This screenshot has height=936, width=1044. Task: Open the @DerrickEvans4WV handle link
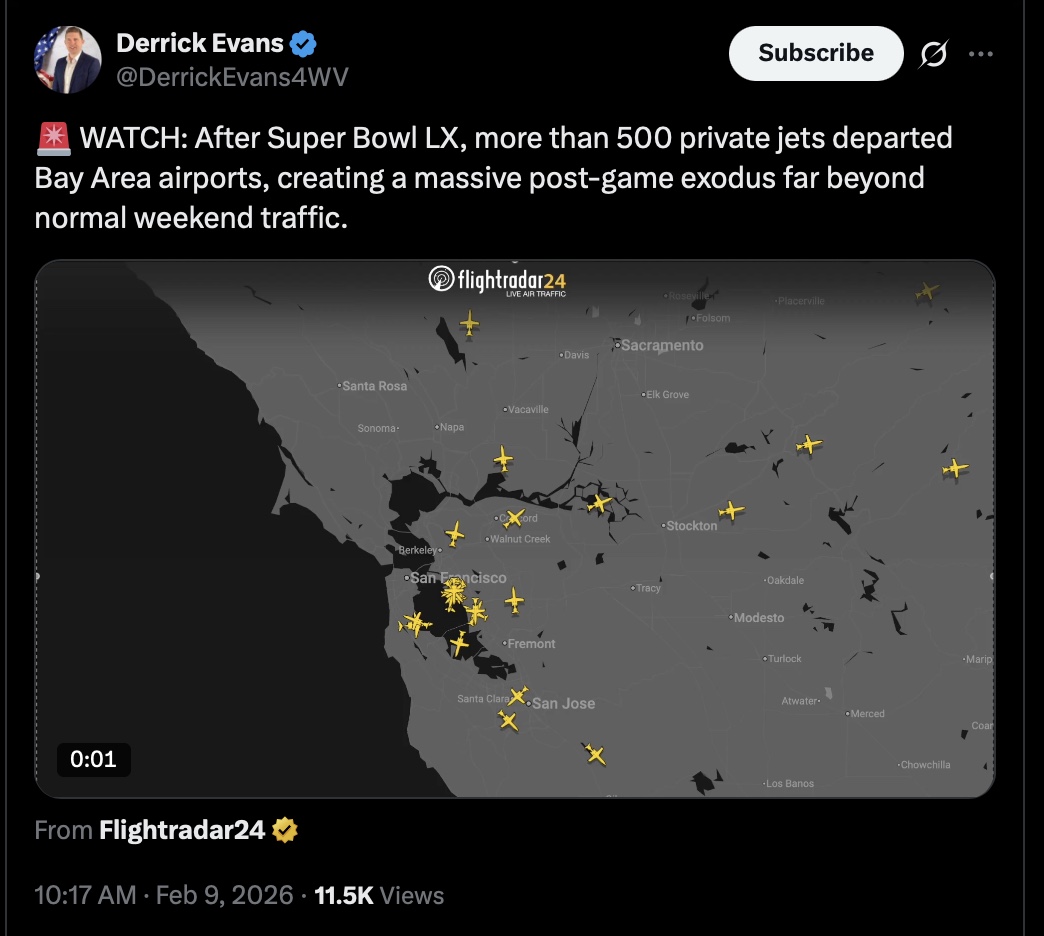tap(232, 77)
